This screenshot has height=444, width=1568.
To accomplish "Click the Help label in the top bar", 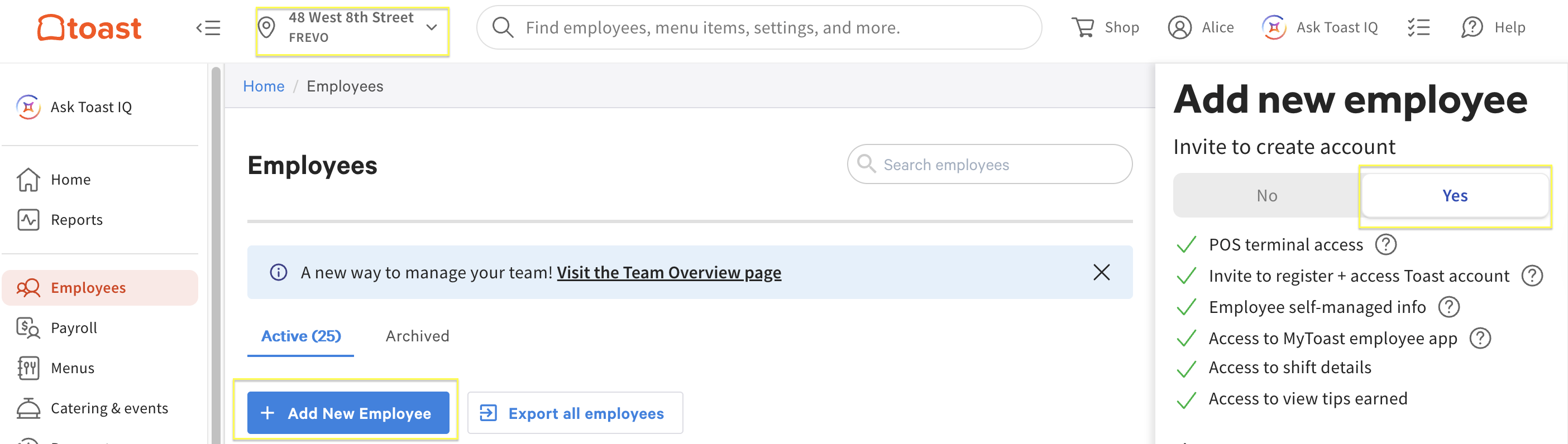I will 1509,27.
